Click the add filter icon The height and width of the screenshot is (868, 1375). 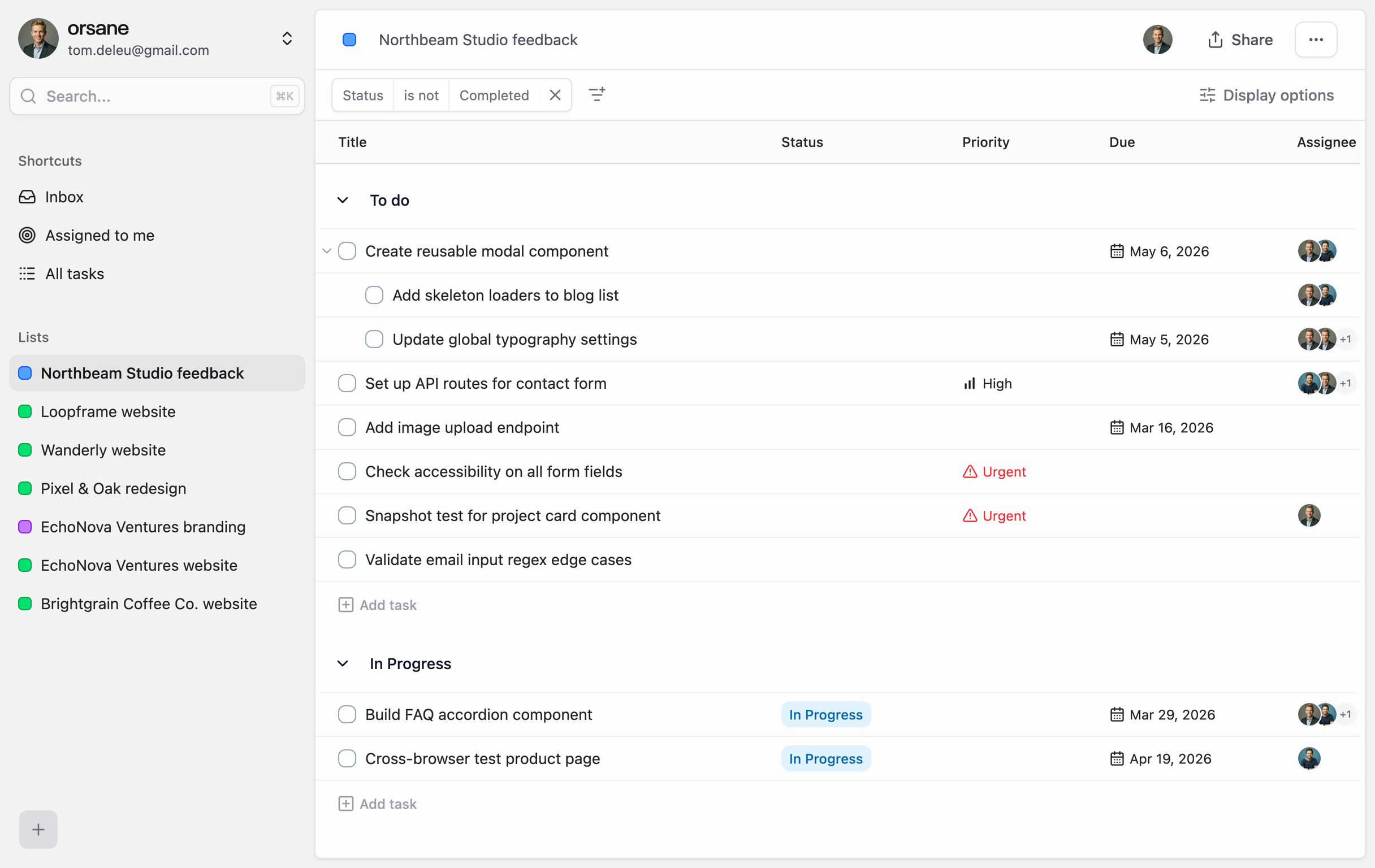pos(596,95)
